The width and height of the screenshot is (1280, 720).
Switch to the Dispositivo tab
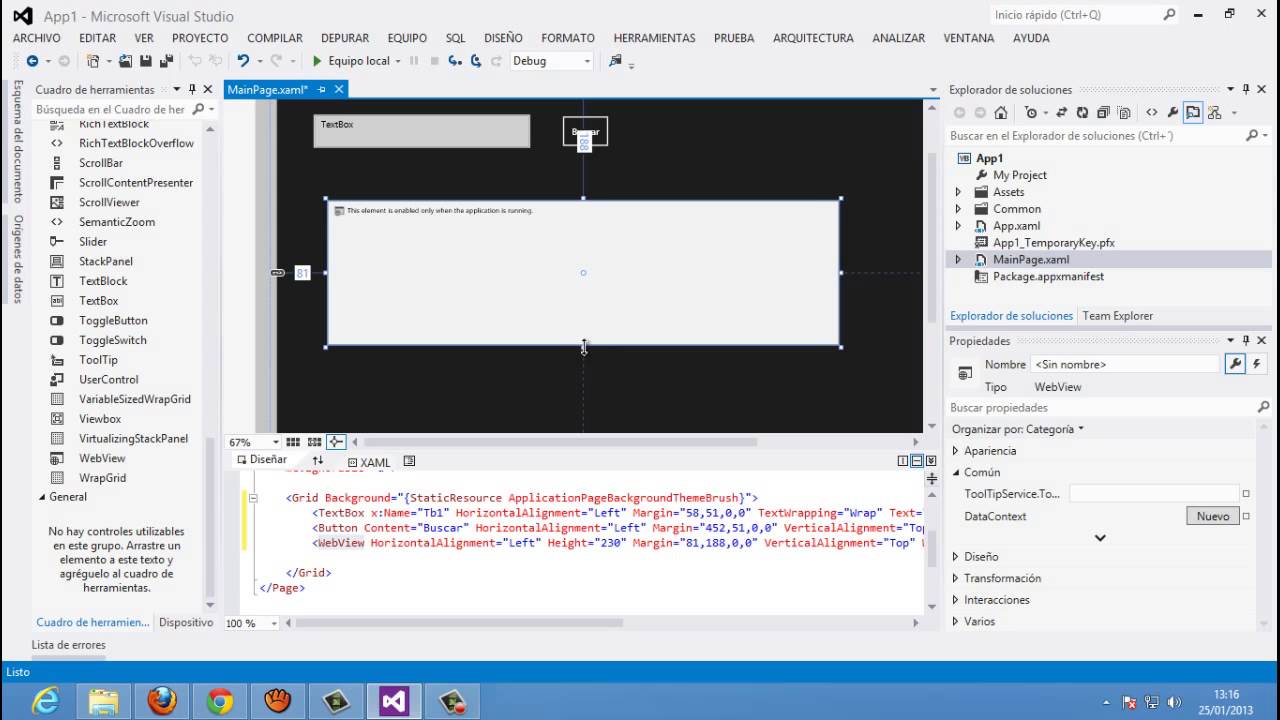pos(186,622)
